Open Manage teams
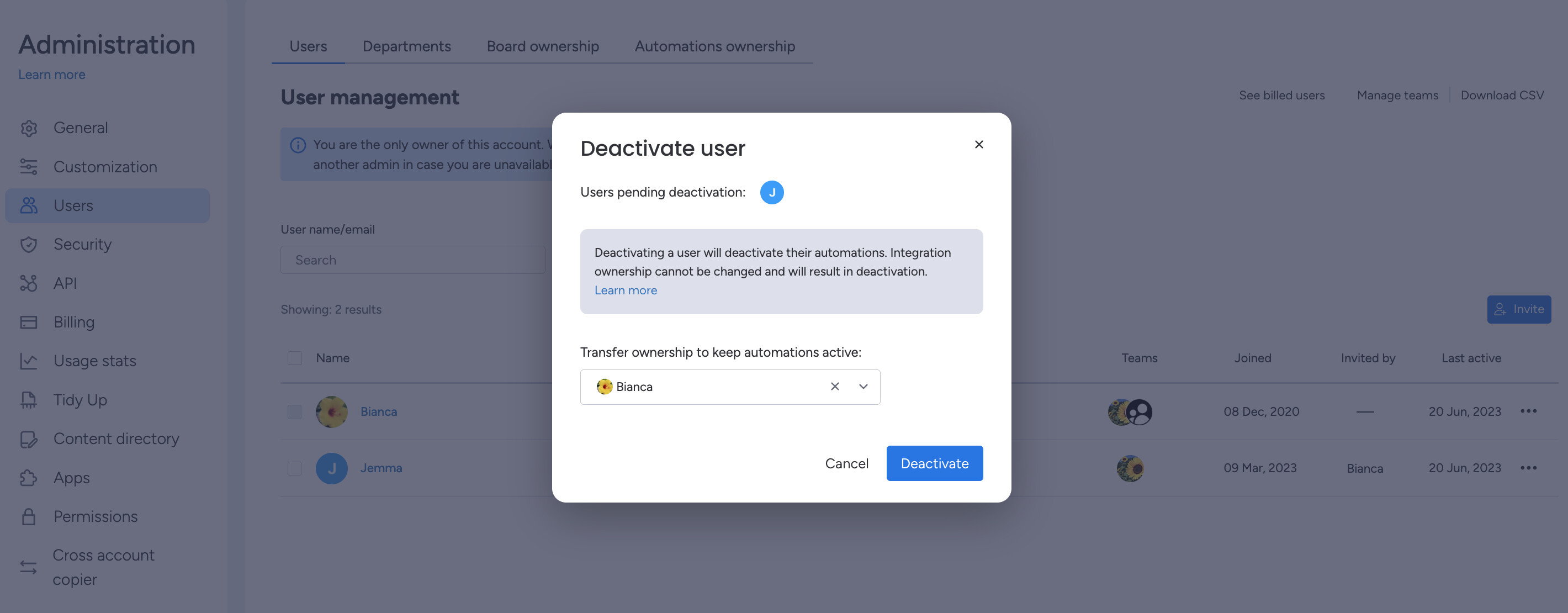The height and width of the screenshot is (613, 1568). coord(1397,96)
